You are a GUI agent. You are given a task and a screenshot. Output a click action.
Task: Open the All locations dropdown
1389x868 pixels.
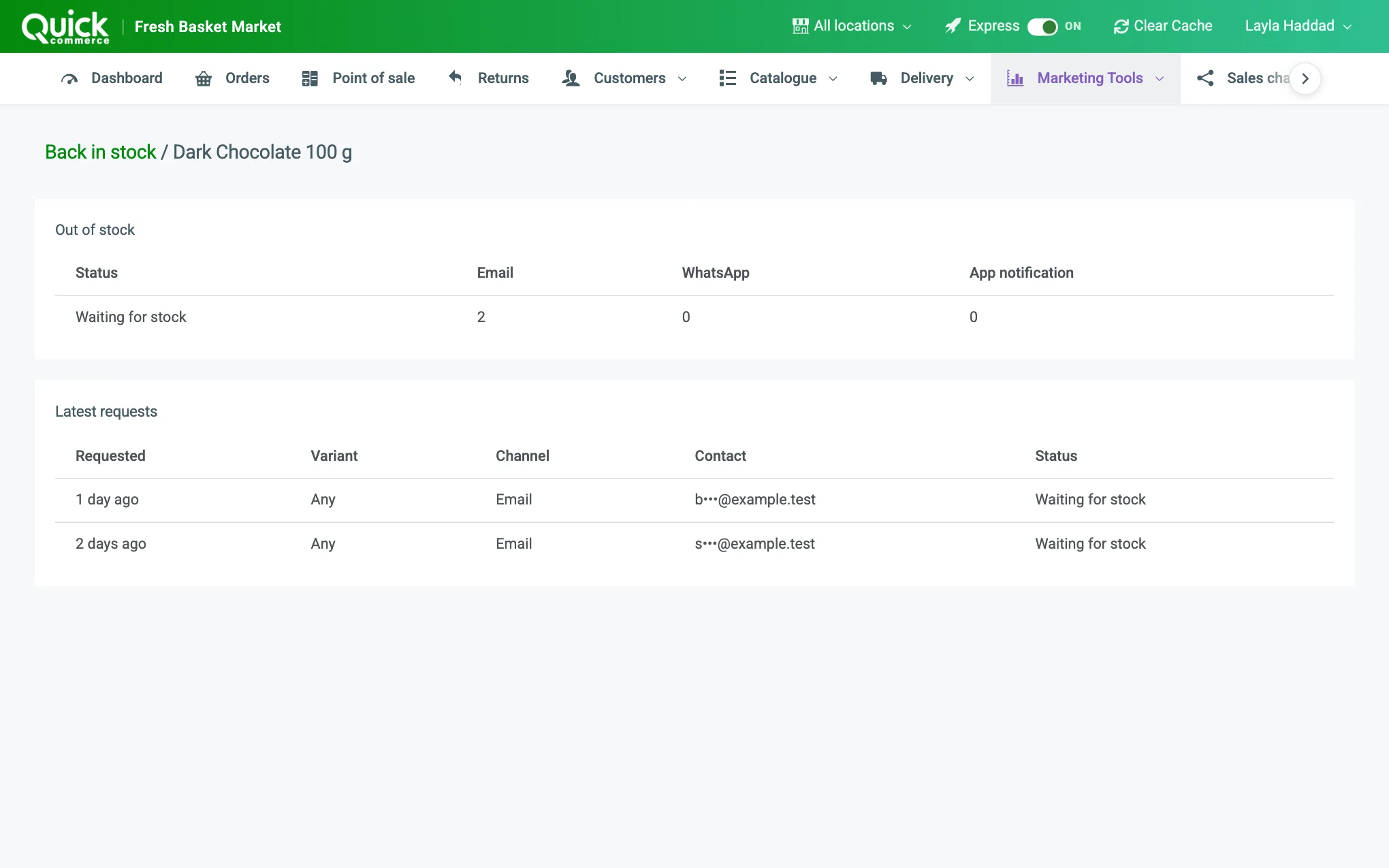(x=852, y=27)
